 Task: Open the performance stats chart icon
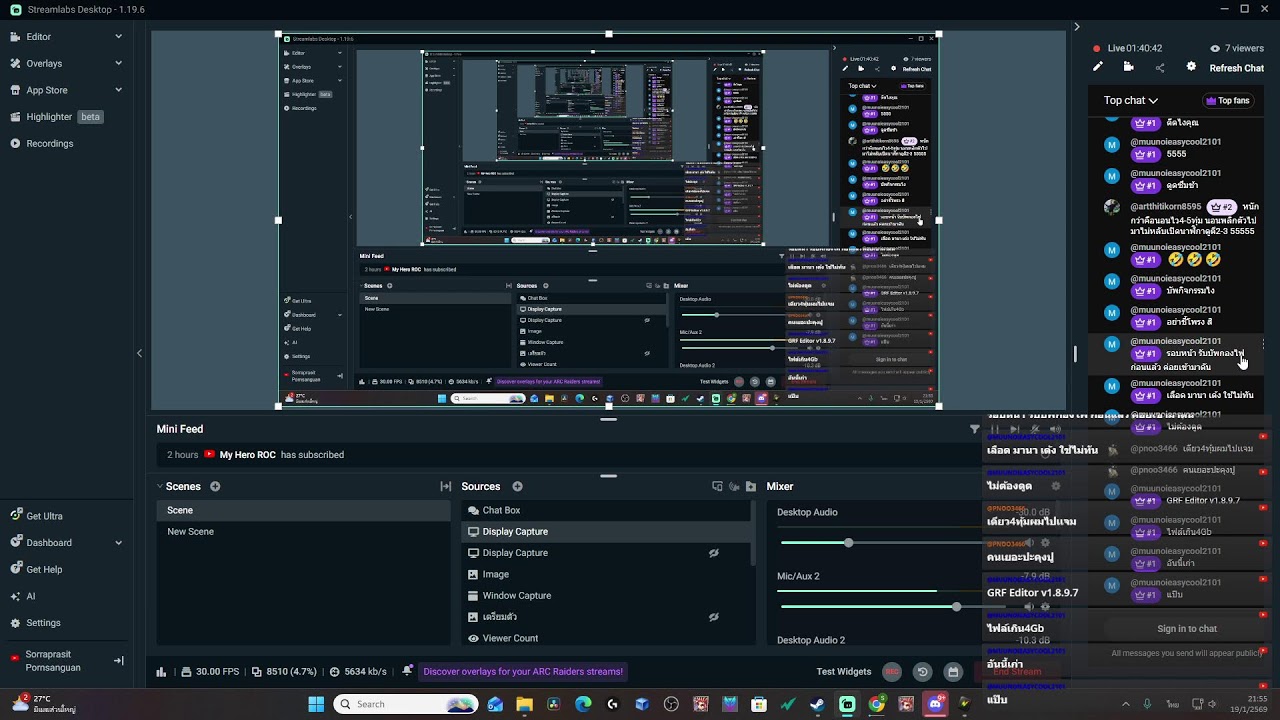(161, 672)
